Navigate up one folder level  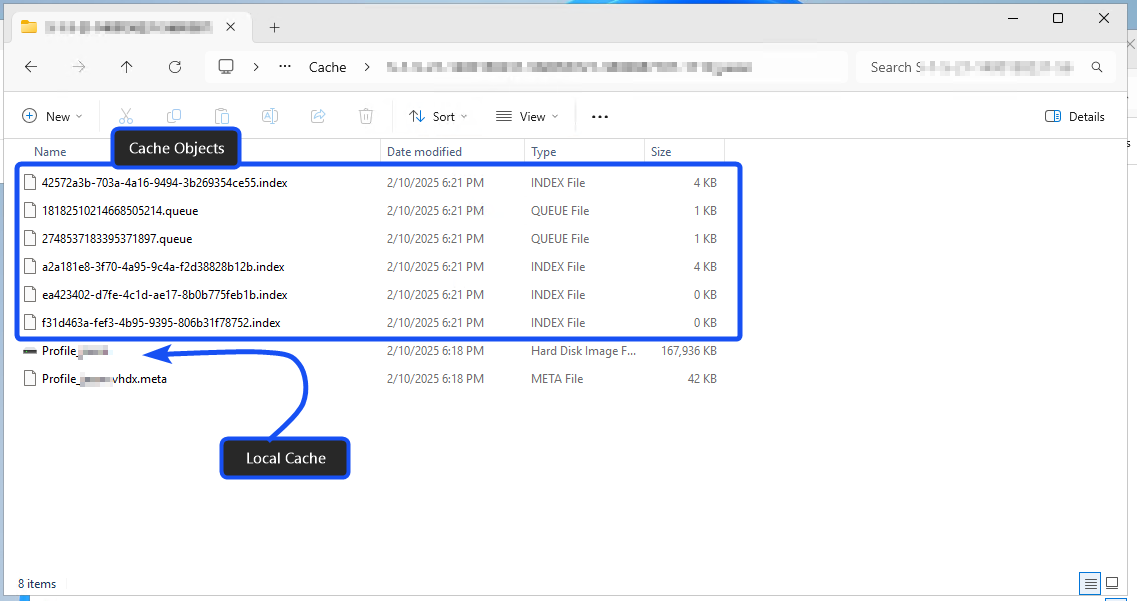126,66
